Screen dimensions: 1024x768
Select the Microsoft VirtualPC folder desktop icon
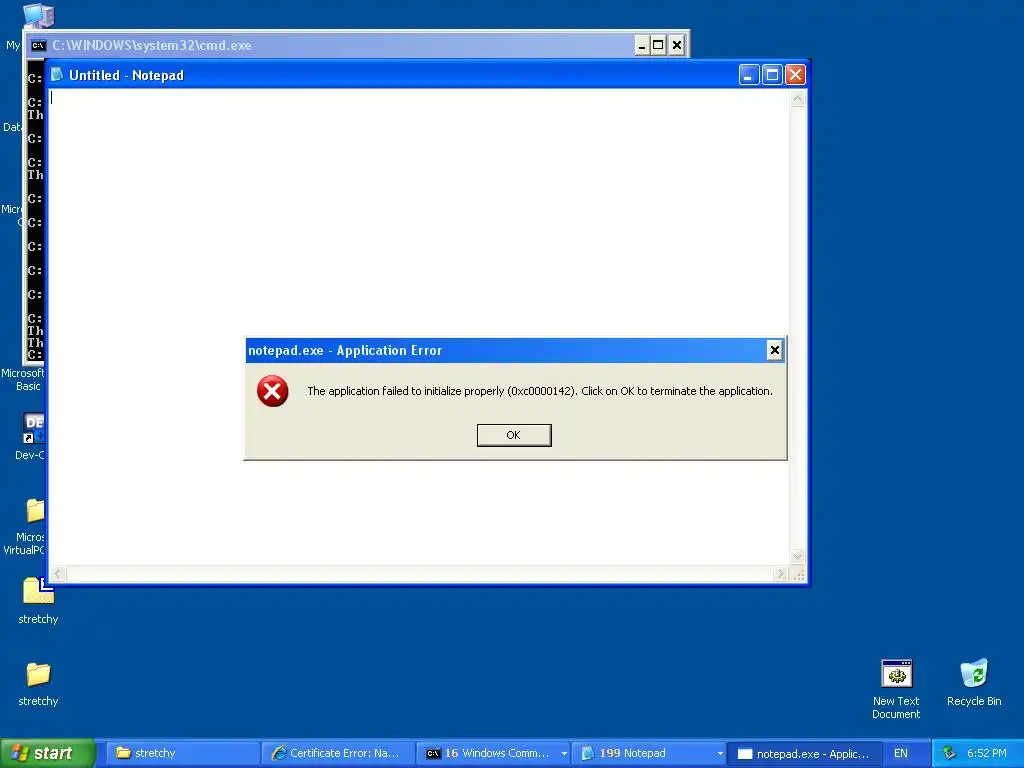pyautogui.click(x=24, y=526)
